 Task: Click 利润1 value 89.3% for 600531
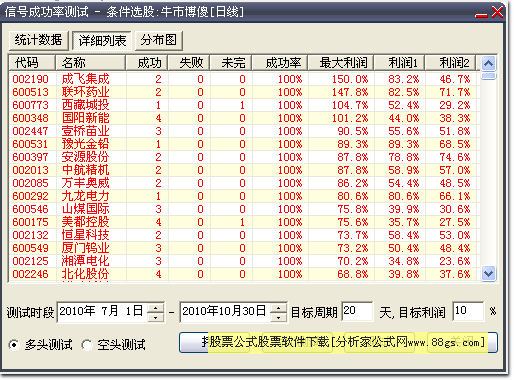pyautogui.click(x=404, y=144)
